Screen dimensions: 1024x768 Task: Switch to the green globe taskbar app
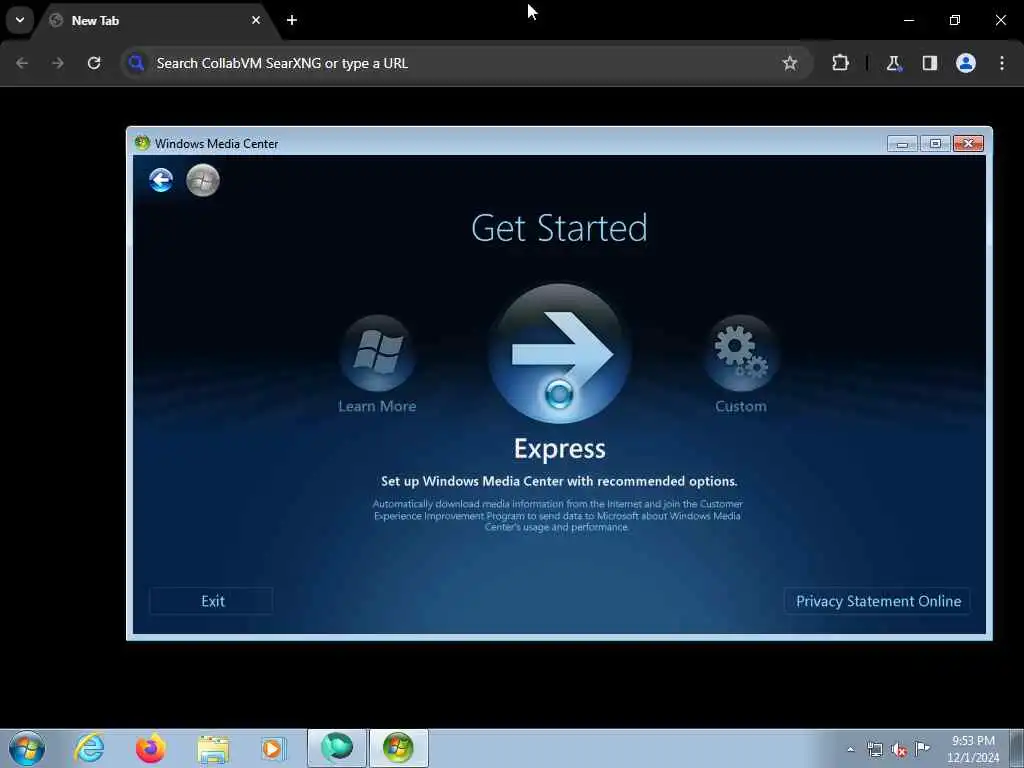[337, 748]
